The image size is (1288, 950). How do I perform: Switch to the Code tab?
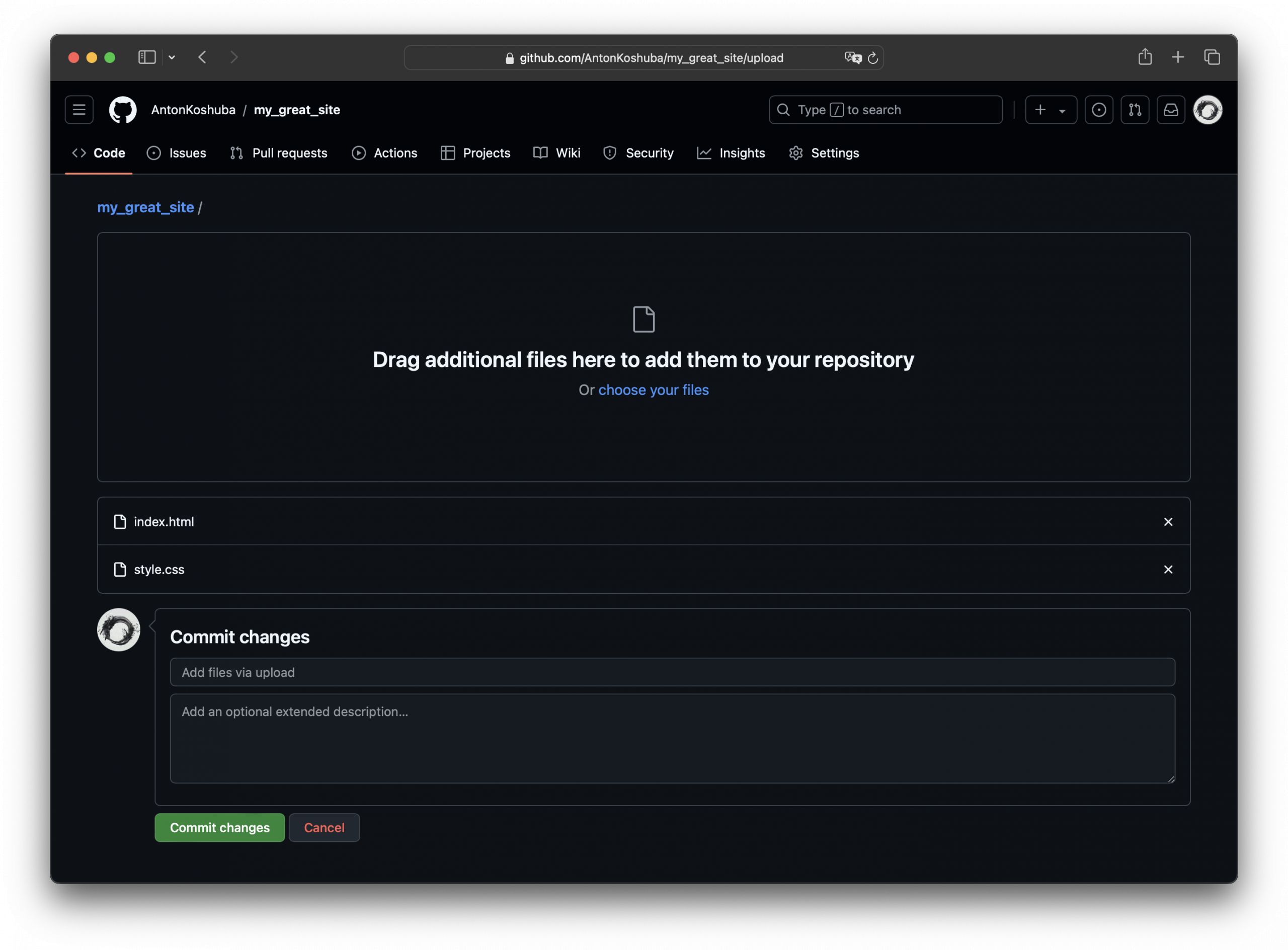pos(99,153)
